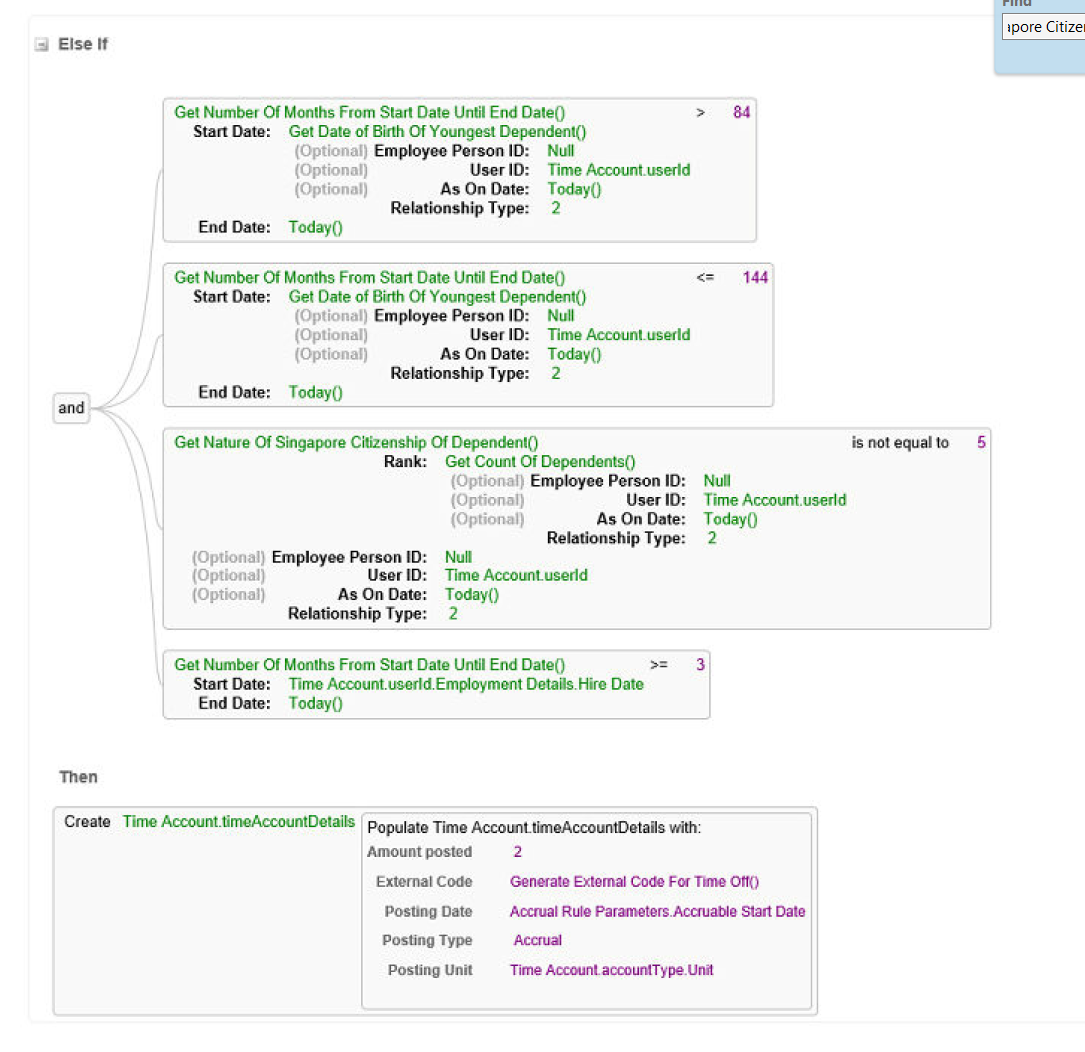Change the 'is not equal to' operator
The width and height of the screenshot is (1085, 1052).
tap(900, 442)
